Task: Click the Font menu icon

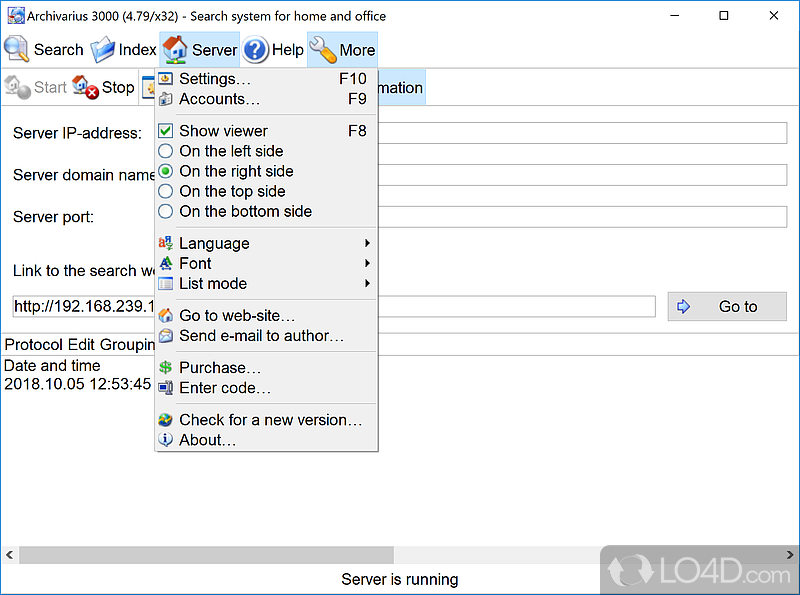Action: 165,263
